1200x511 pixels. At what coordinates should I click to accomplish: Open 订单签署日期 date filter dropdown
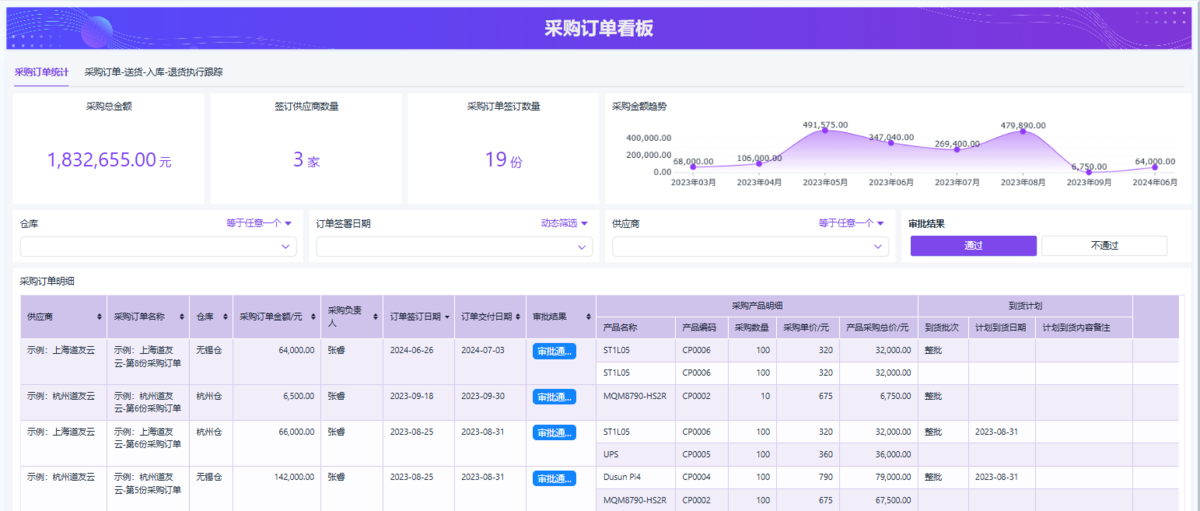pyautogui.click(x=454, y=247)
